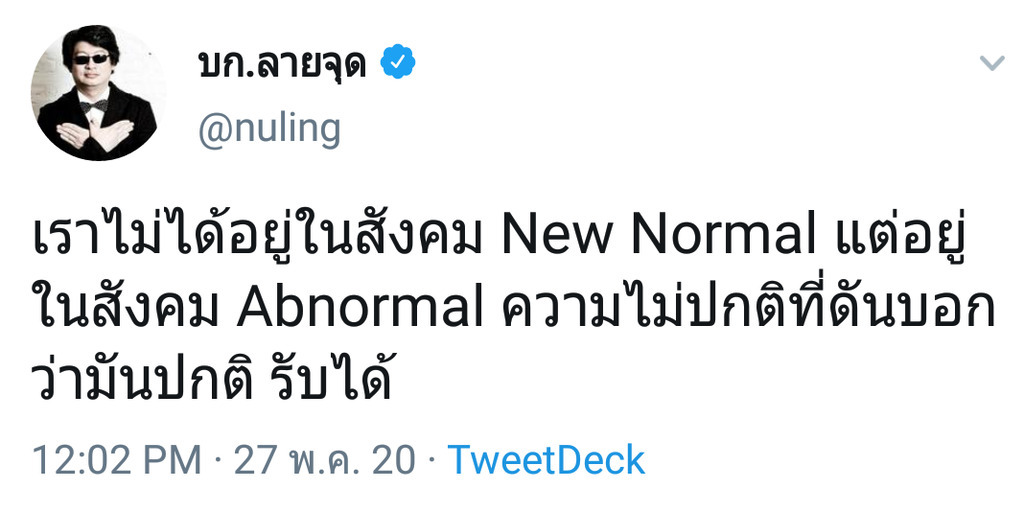Click the words "New Normal" in tweet
Screen dimensions: 1024x512
[658, 235]
